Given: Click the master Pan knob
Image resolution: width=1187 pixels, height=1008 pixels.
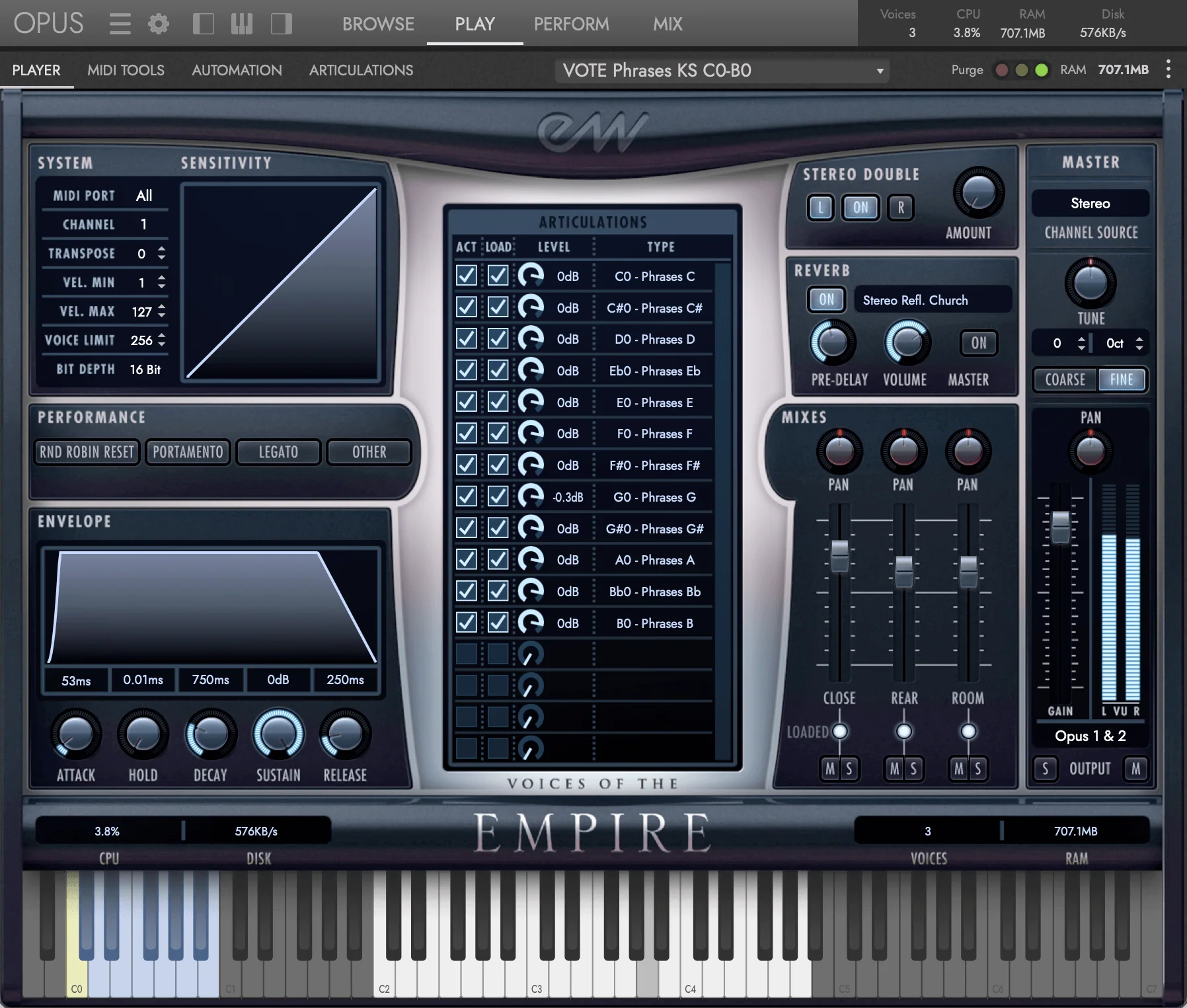Looking at the screenshot, I should pyautogui.click(x=1091, y=451).
